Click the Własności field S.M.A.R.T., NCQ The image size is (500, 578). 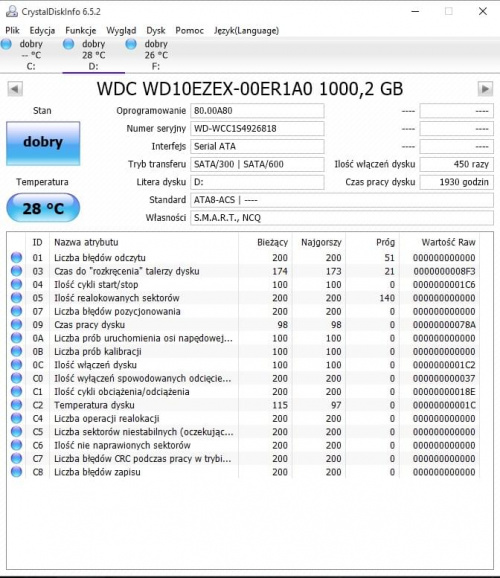click(x=342, y=217)
